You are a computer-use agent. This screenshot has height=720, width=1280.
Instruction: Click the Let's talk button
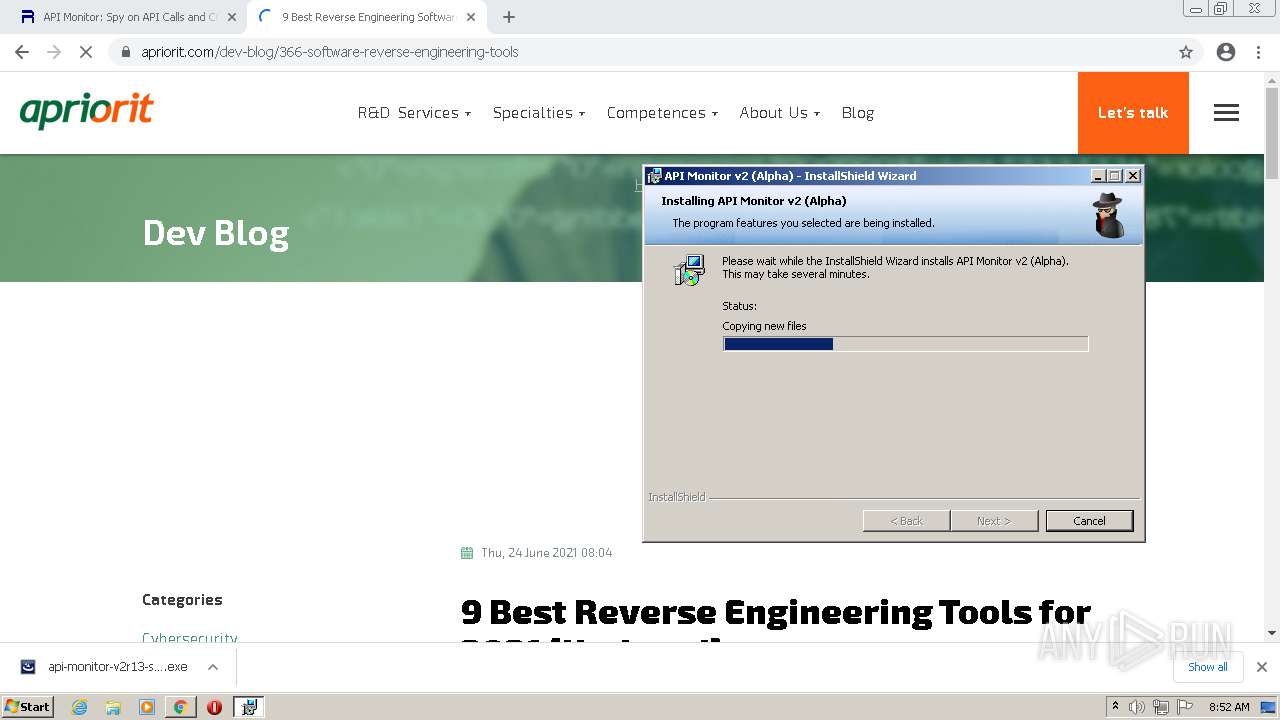click(1133, 113)
